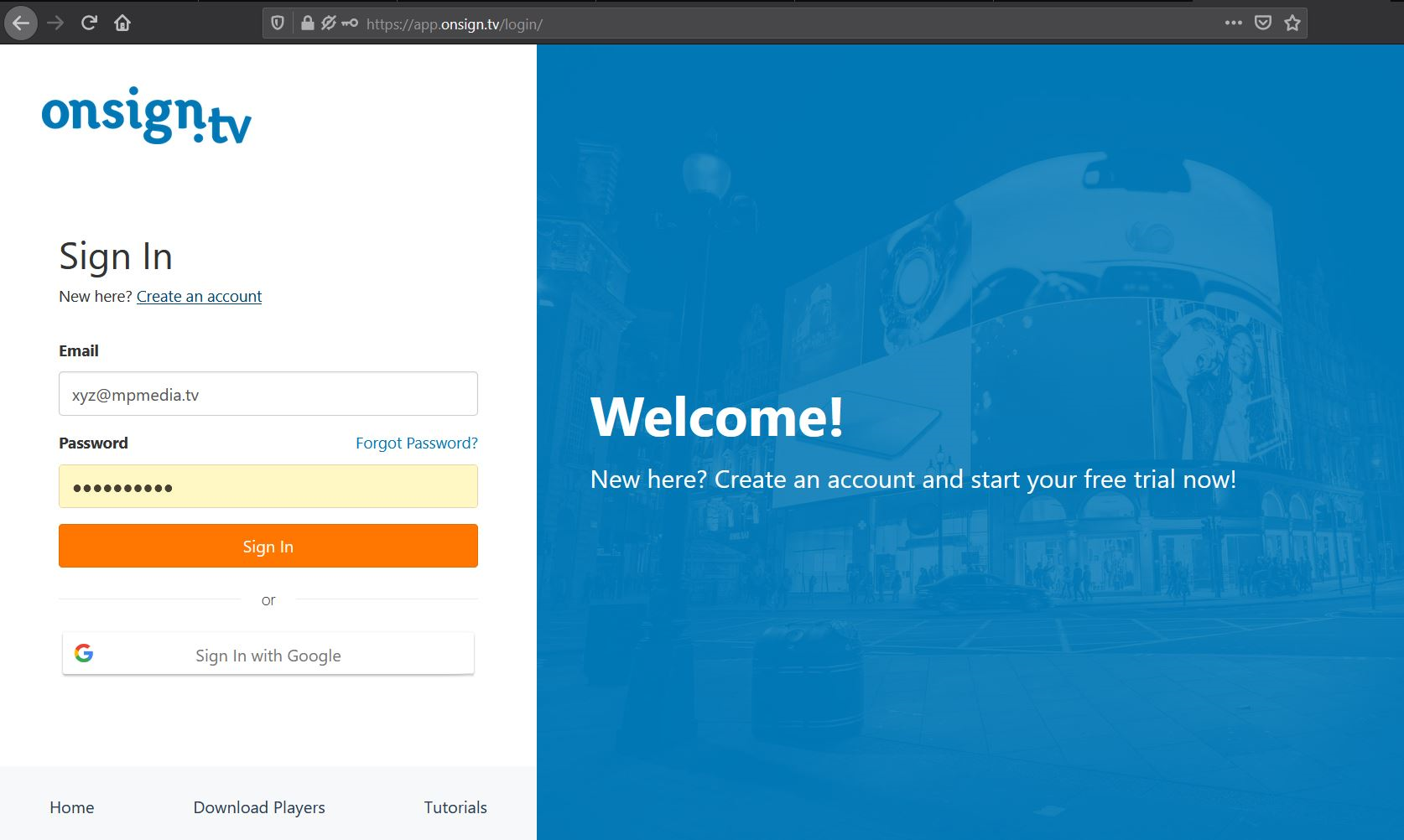Bookmark this page with star icon

pos(1292,23)
